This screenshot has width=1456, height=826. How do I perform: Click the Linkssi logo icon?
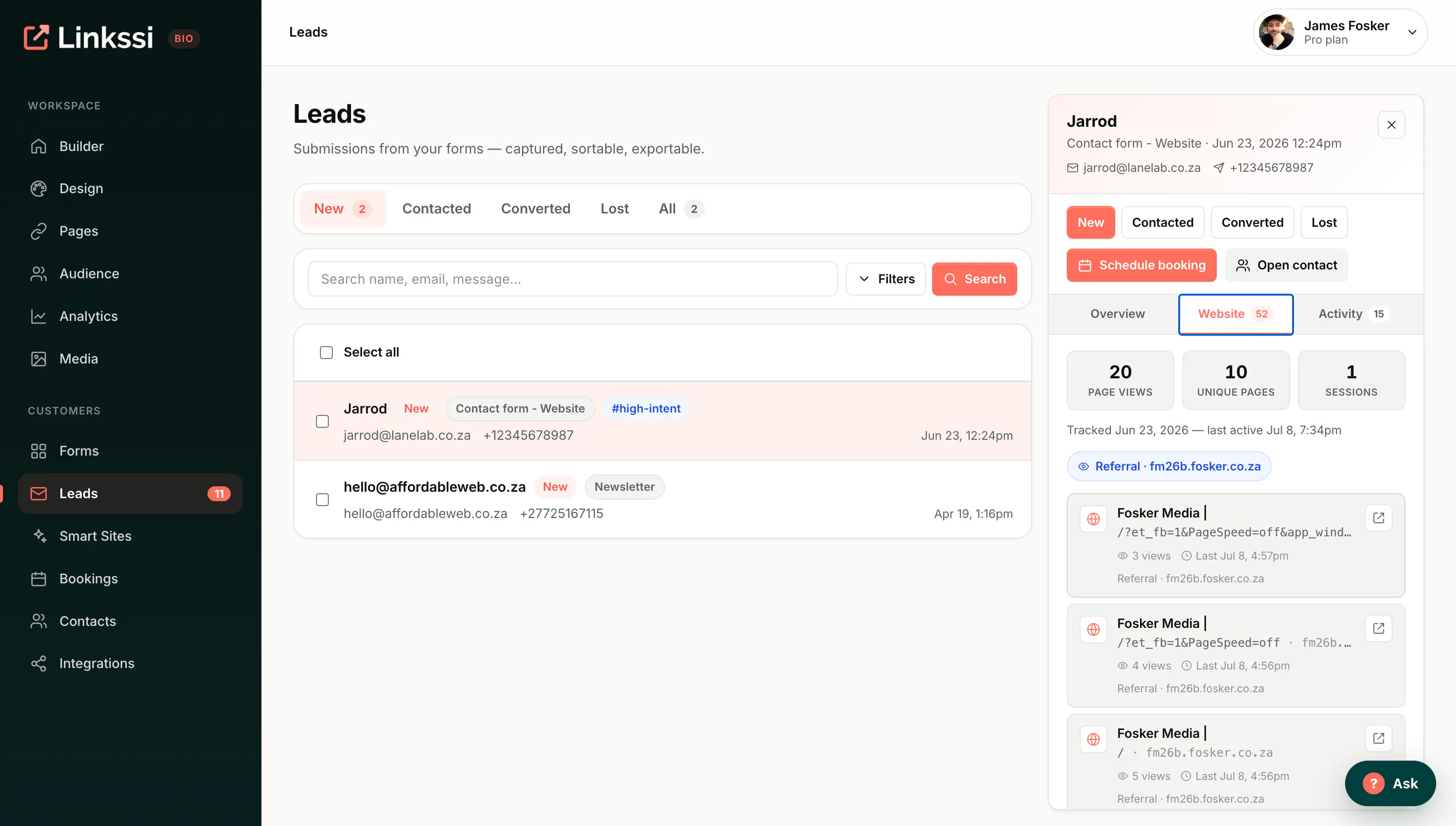click(x=36, y=38)
